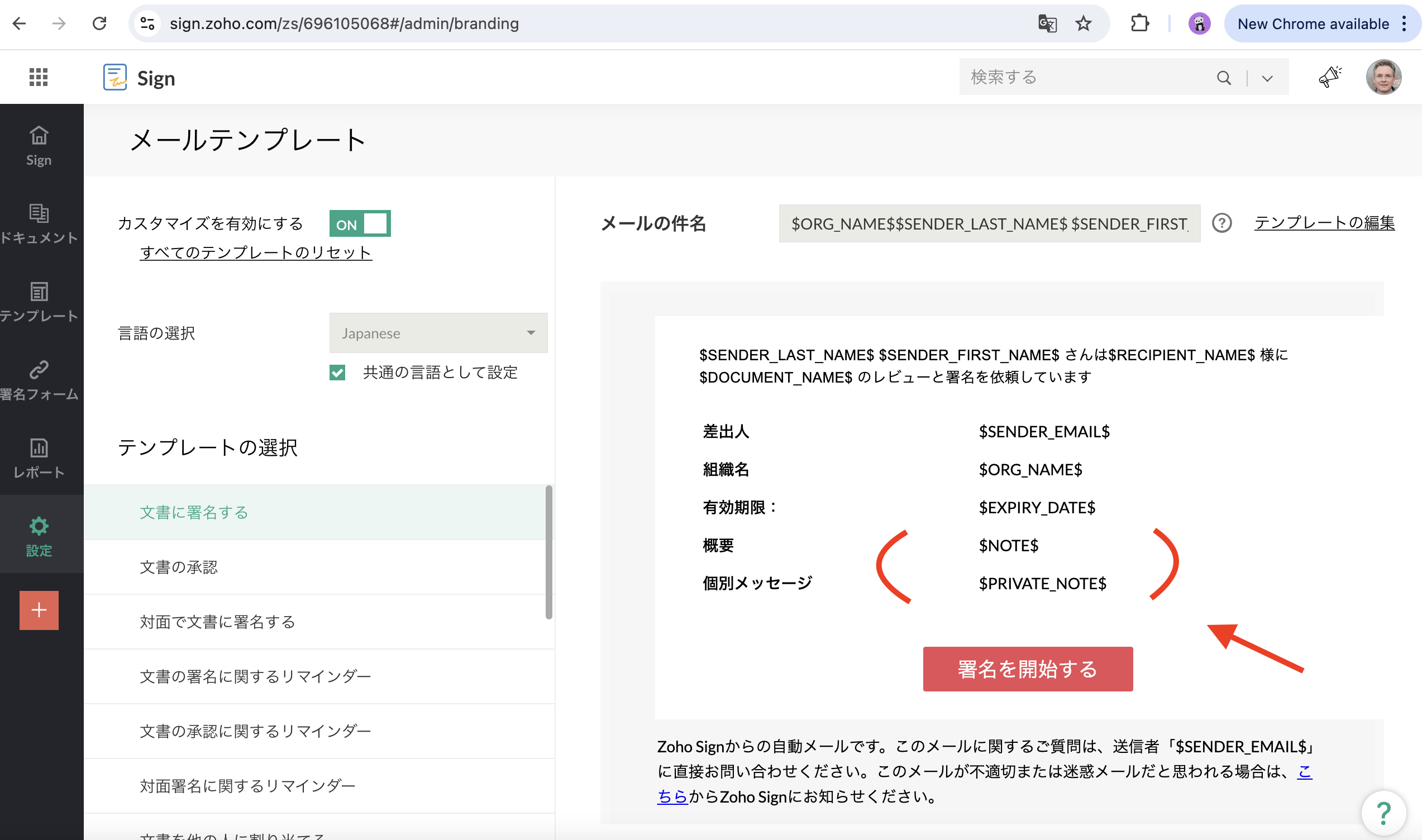Select 対面で文書に署名する template
This screenshot has width=1422, height=840.
pyautogui.click(x=217, y=622)
